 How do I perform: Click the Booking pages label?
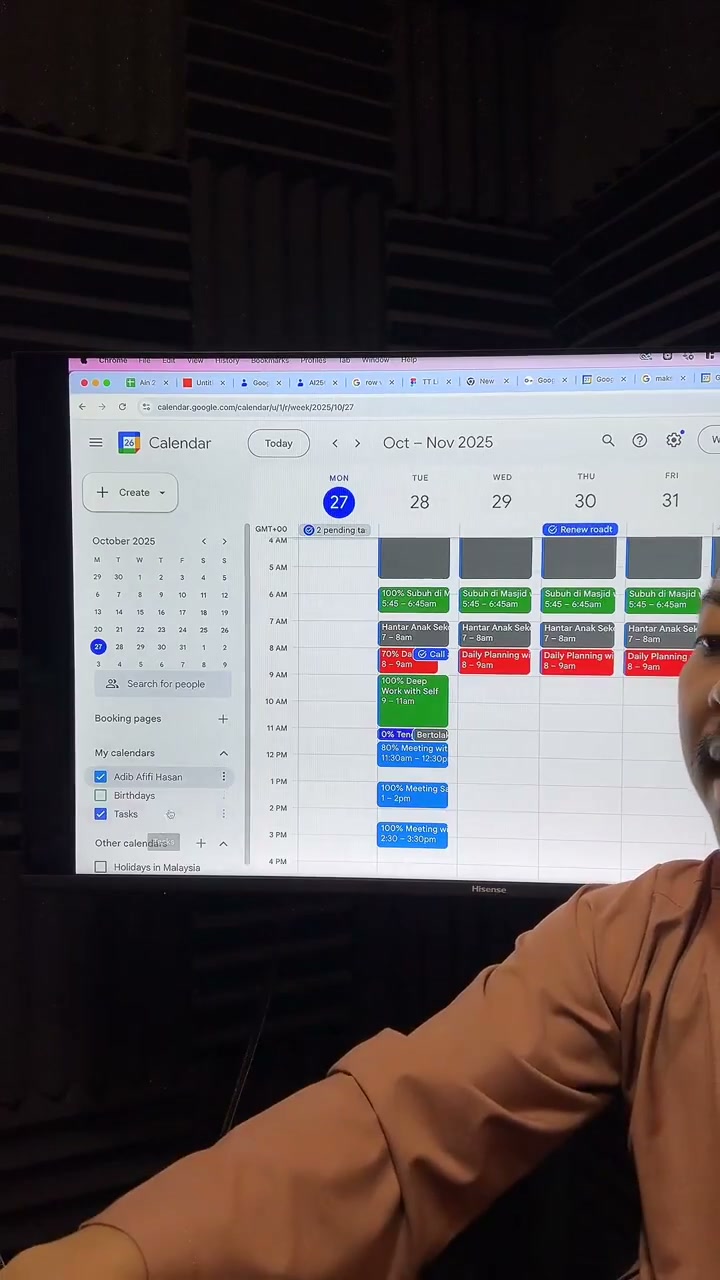128,719
